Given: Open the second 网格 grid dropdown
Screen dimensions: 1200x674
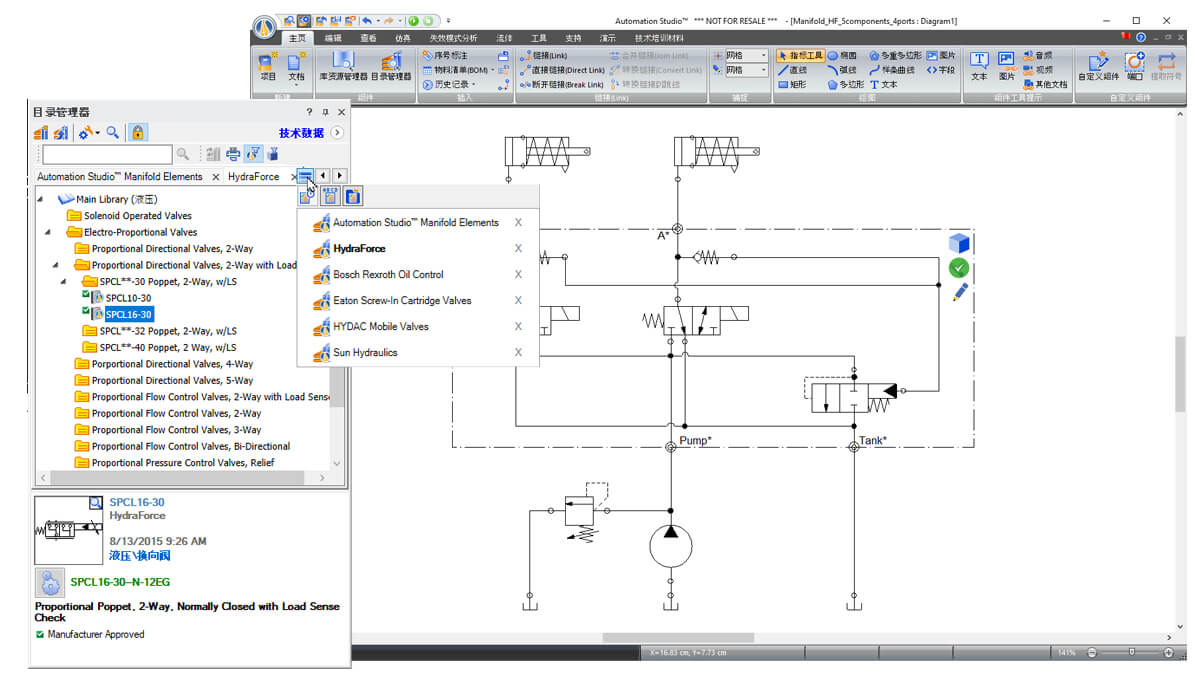Looking at the screenshot, I should (763, 70).
